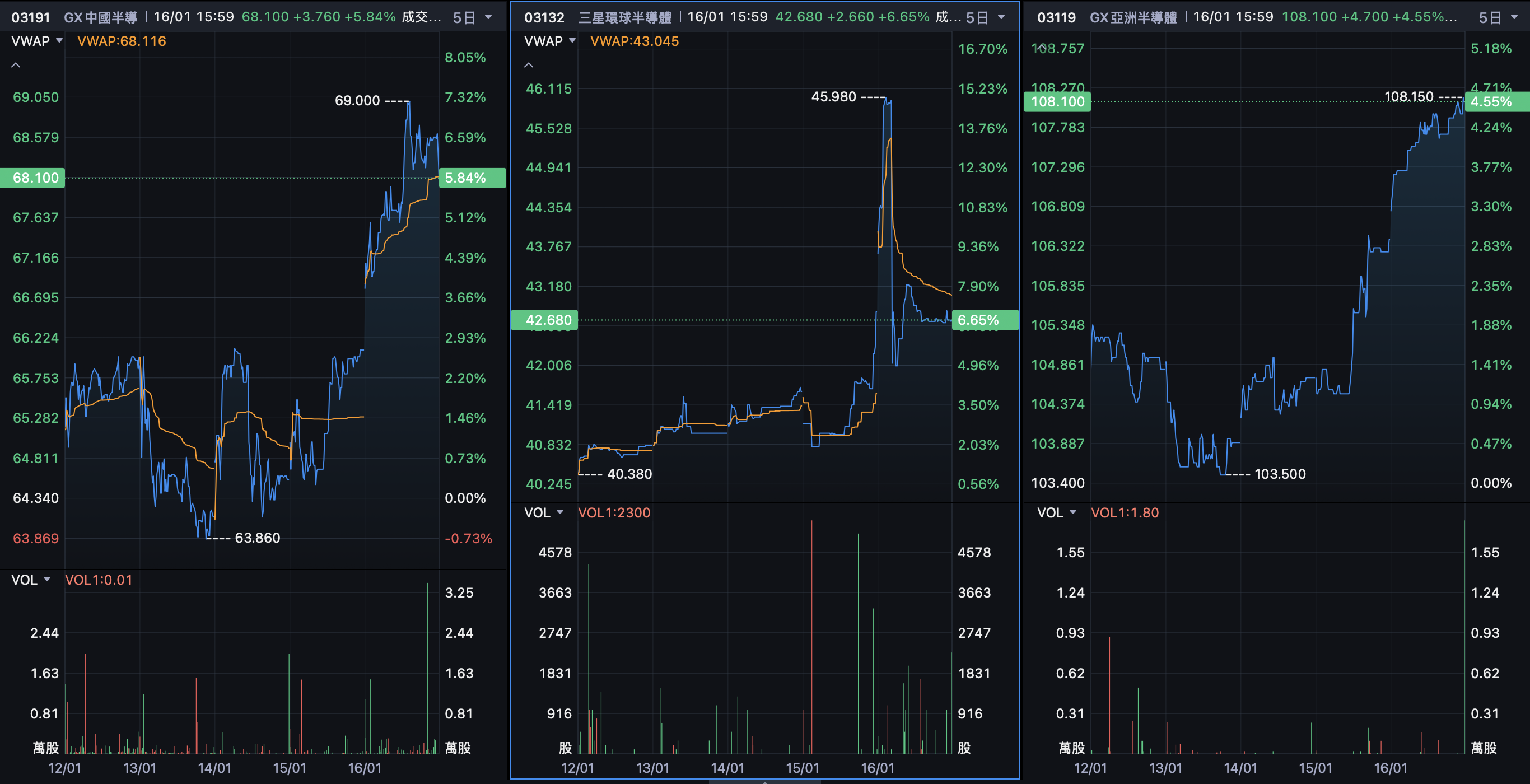Expand VWAP indicator selector in 03191 panel

(37, 41)
